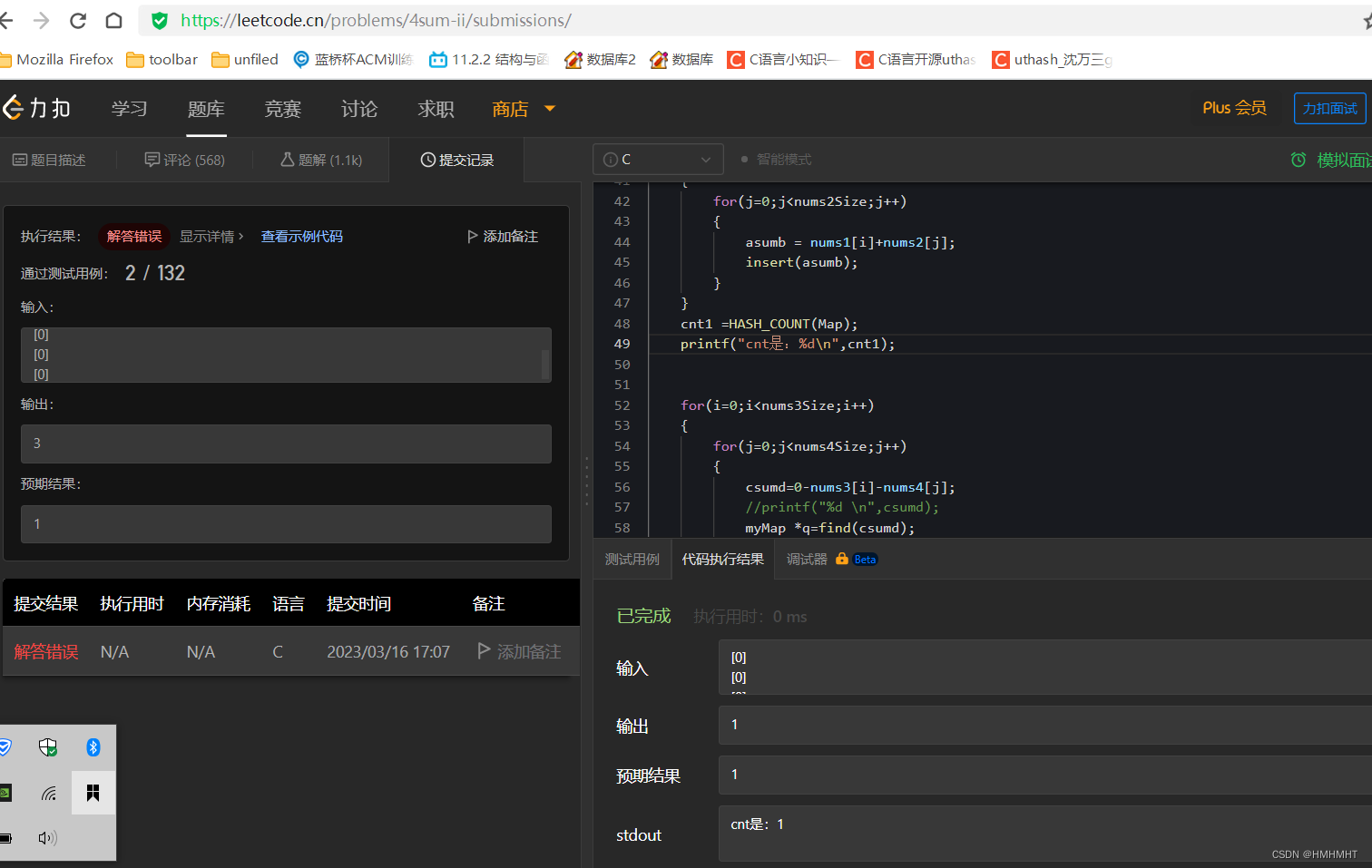The height and width of the screenshot is (868, 1372).
Task: Click the black bookmark tray icon
Action: click(93, 793)
